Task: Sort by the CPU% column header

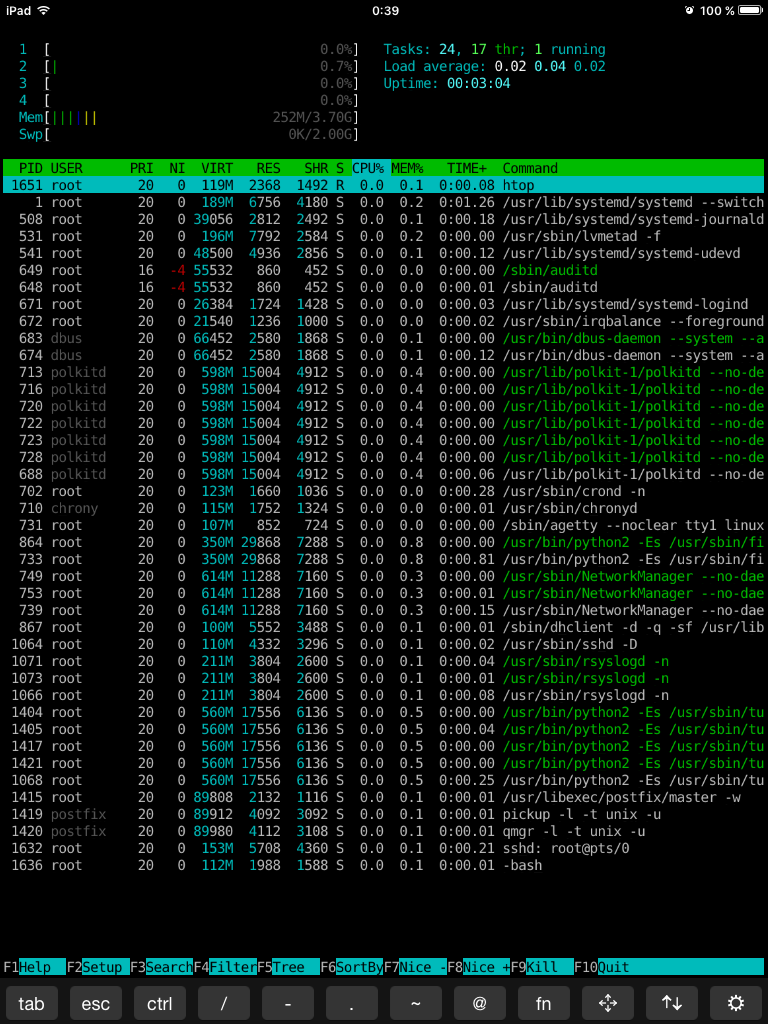Action: coord(367,168)
